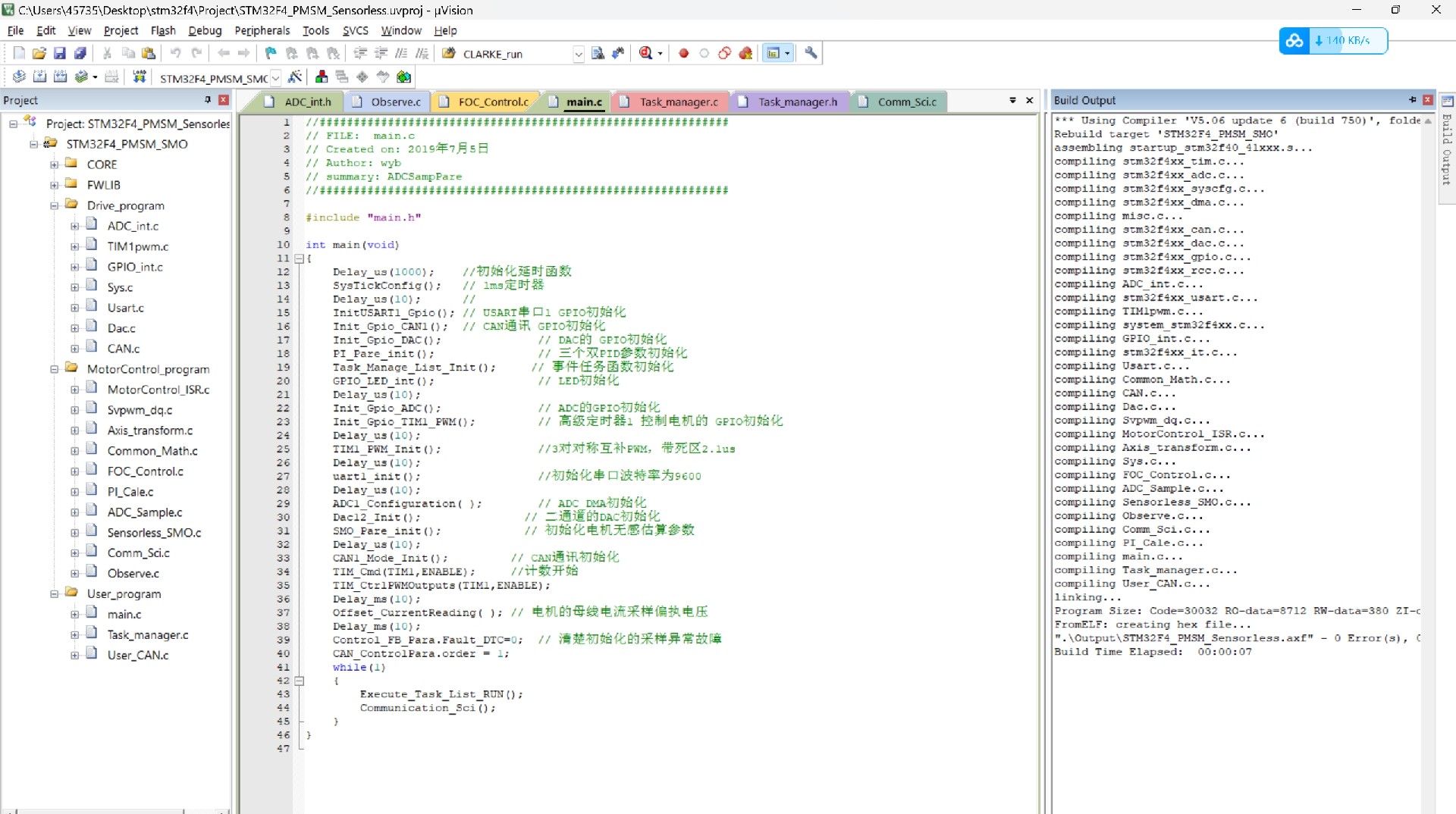Pin the Build Output panel
This screenshot has height=814, width=1456.
pos(1412,100)
